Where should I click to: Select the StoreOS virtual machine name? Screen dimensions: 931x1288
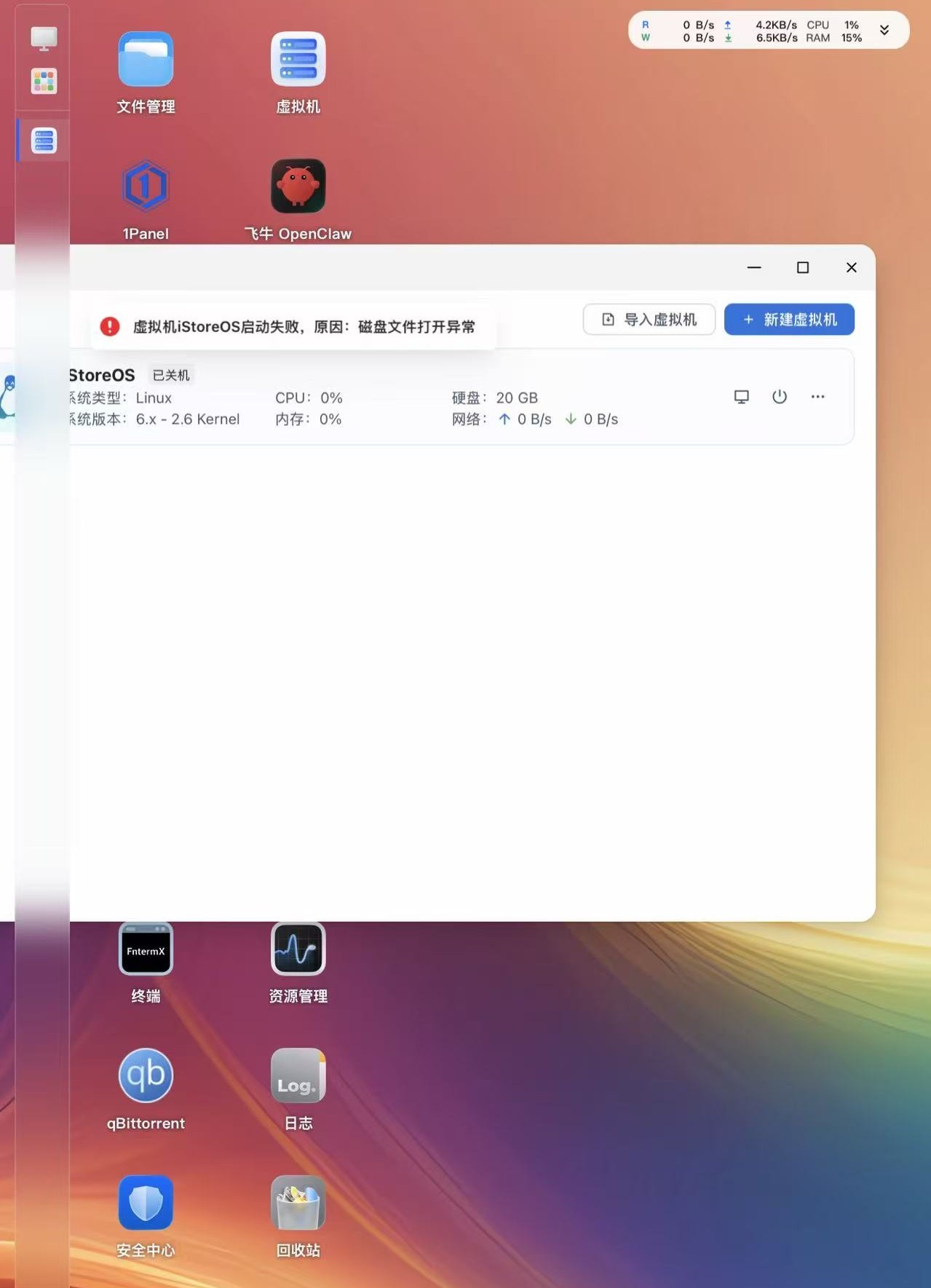pos(102,375)
